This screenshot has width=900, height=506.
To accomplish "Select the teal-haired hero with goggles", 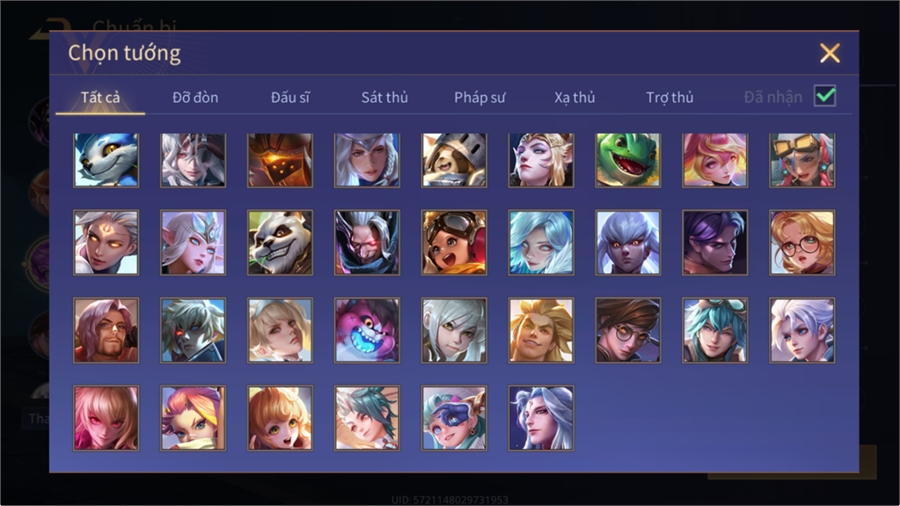I will tap(715, 330).
